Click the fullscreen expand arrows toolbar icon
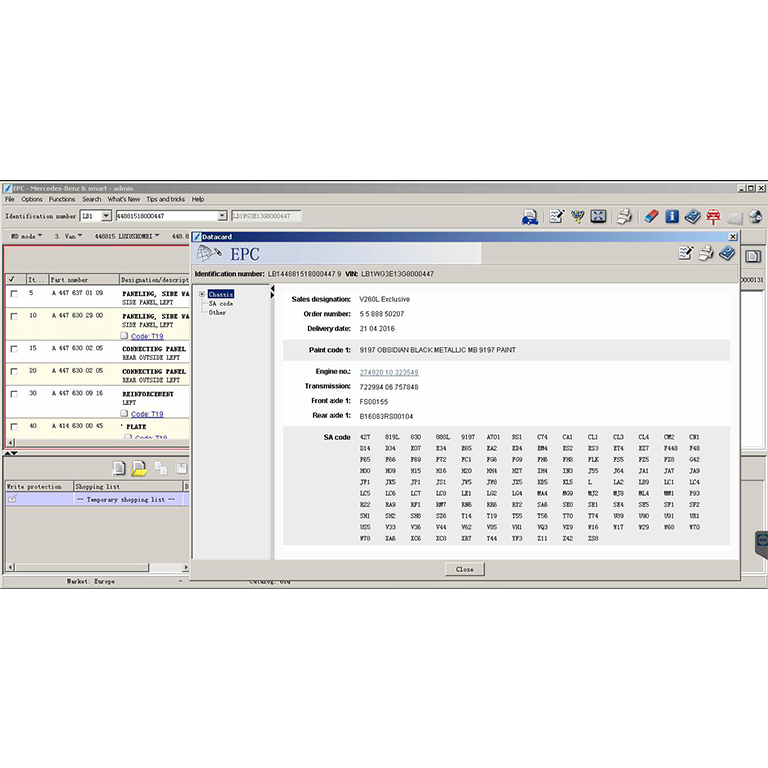 [x=599, y=216]
